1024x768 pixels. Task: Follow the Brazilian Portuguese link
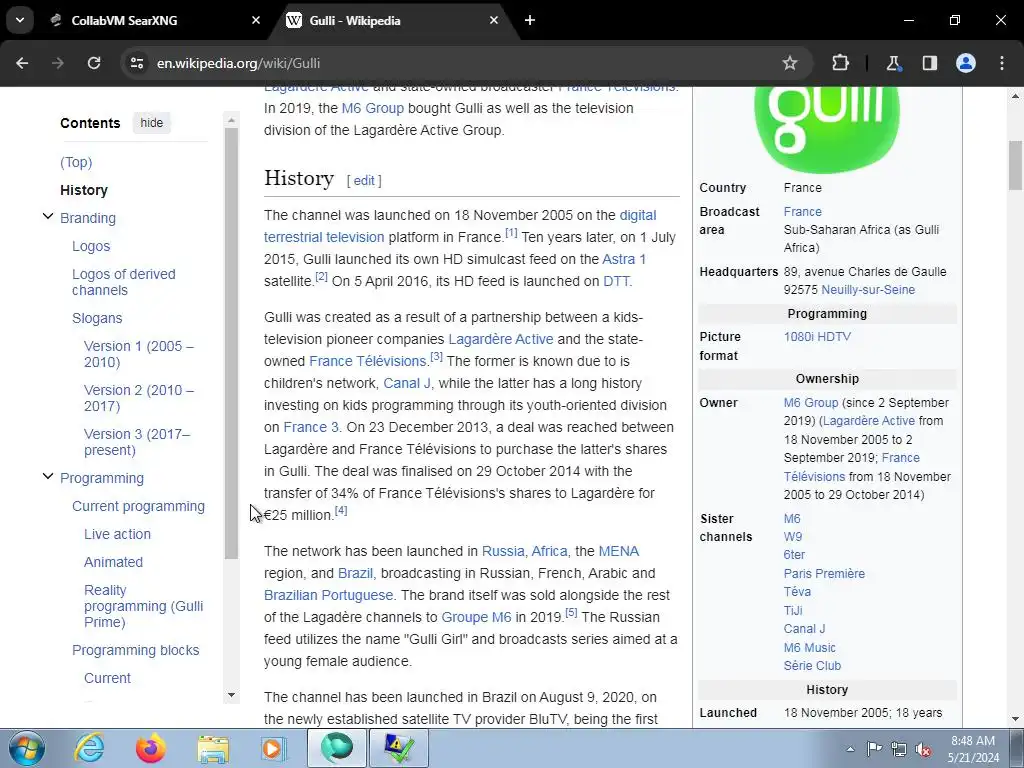328,596
